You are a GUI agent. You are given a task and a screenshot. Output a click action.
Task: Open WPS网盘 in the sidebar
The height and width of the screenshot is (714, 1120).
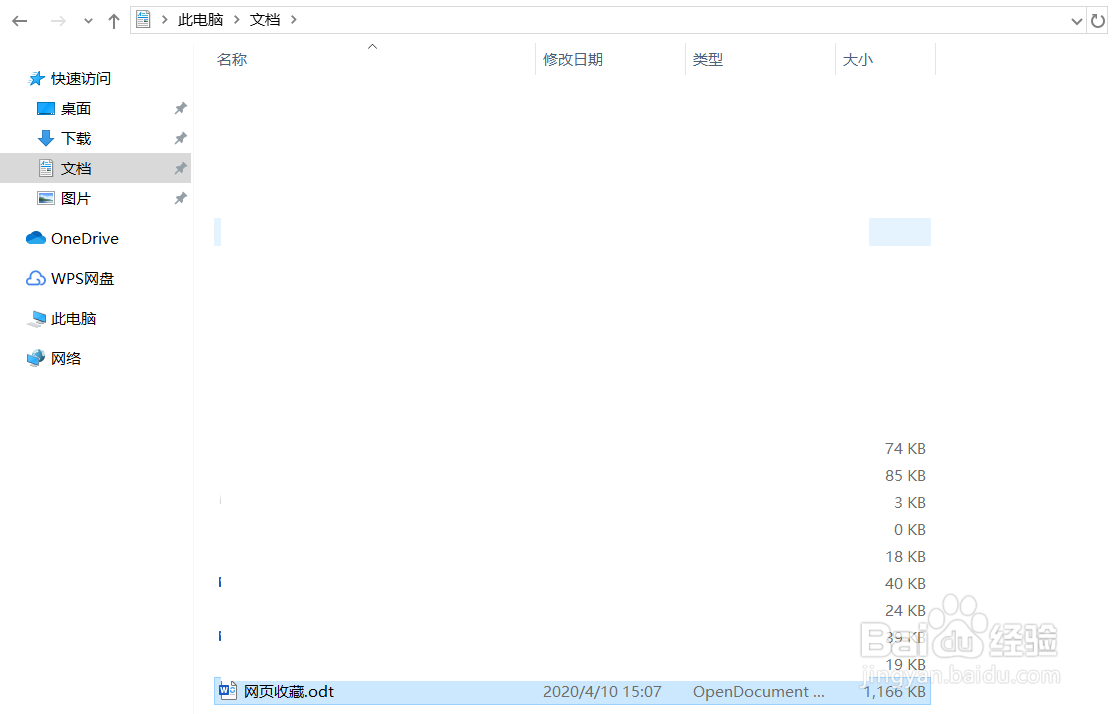click(x=82, y=278)
